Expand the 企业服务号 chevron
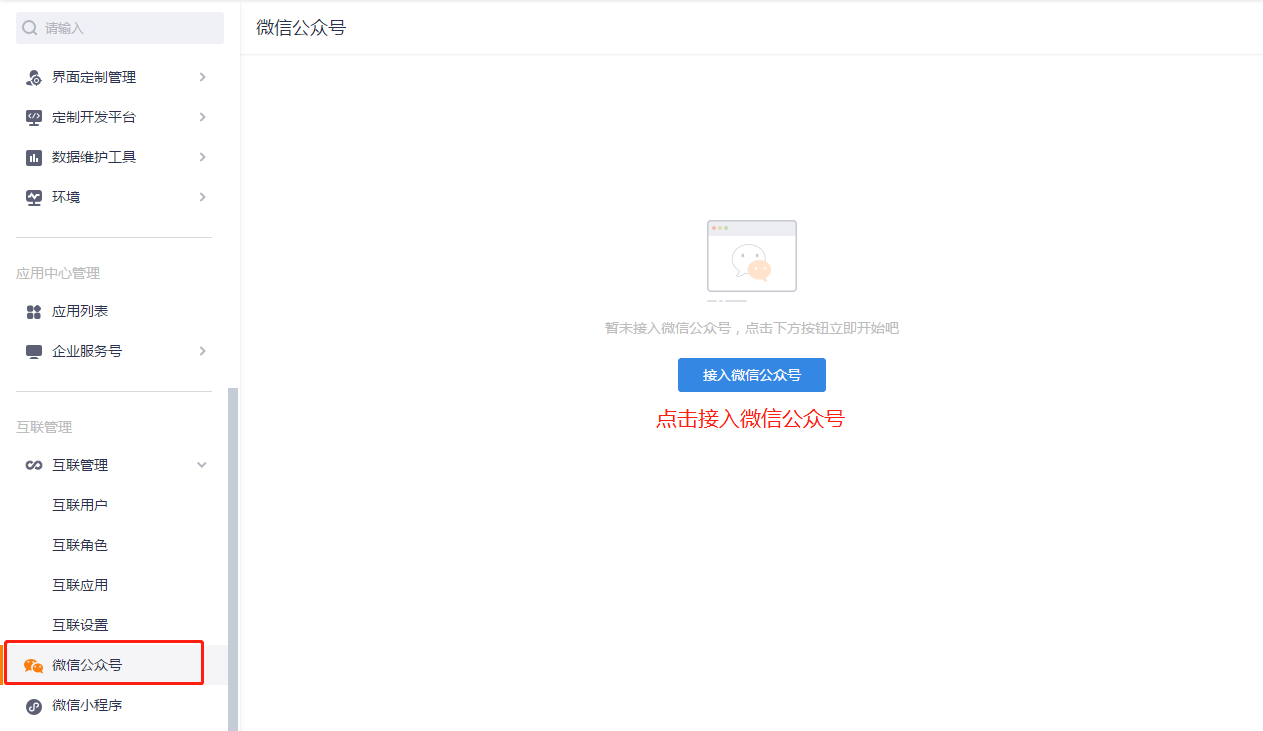Viewport: 1263px width, 731px height. point(202,351)
